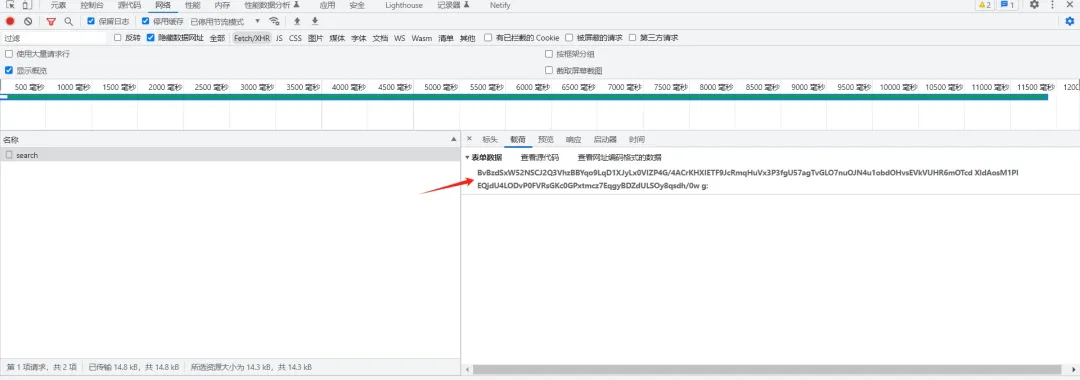Switch to the 性能 panel tab
The image size is (1080, 380).
(193, 5)
